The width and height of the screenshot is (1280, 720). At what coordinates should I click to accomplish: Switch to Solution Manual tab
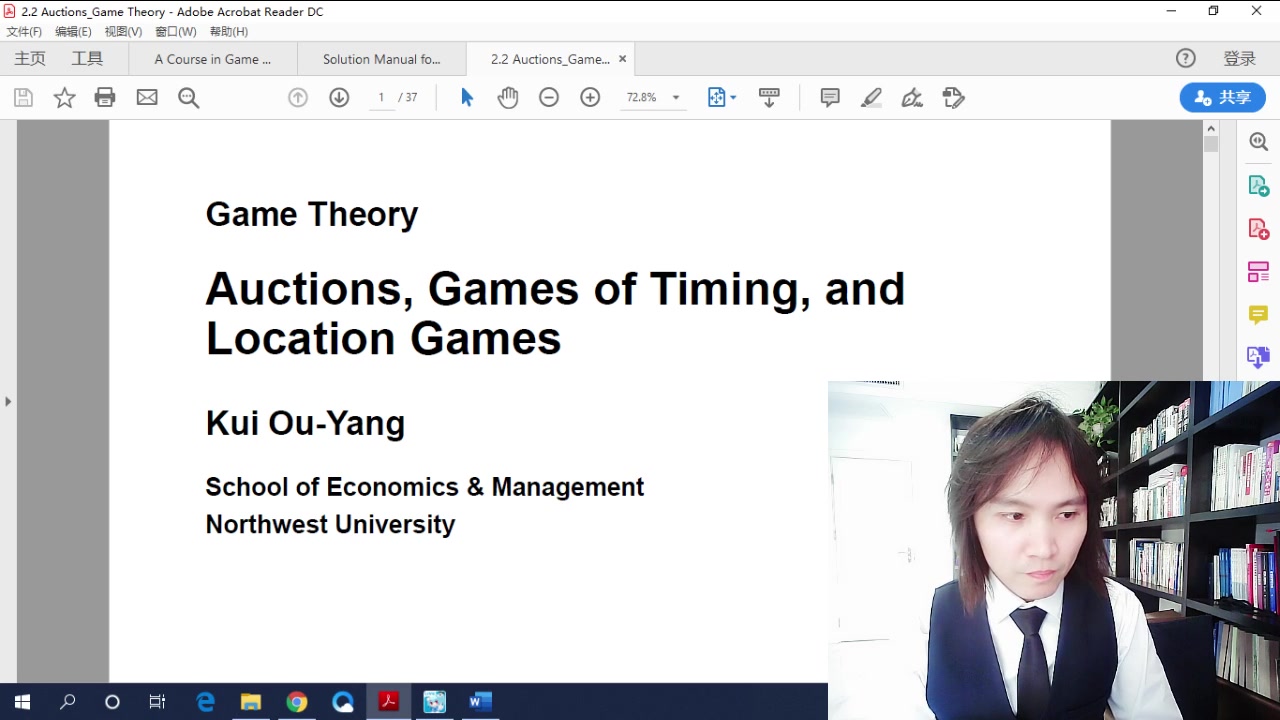tap(382, 59)
